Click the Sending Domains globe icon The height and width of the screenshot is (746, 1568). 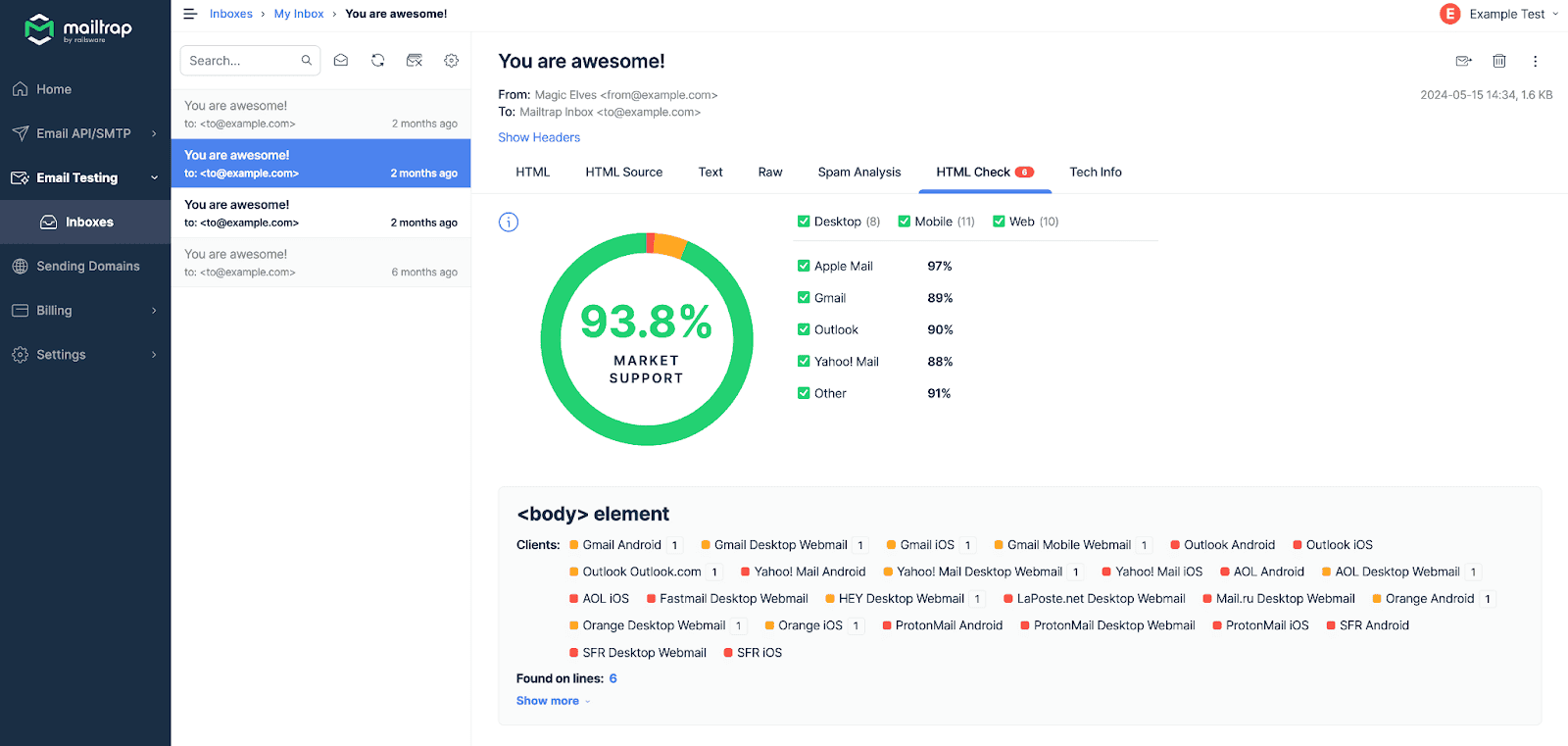pos(20,267)
